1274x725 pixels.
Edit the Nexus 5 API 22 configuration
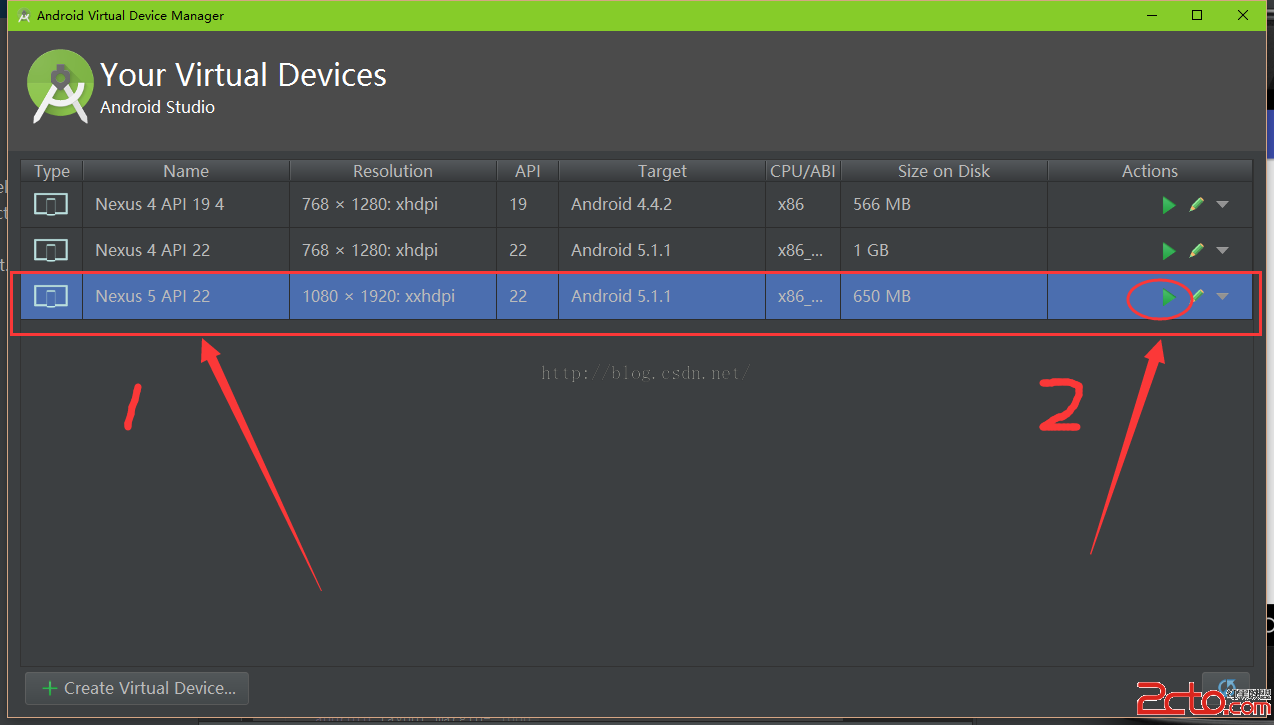[1197, 296]
